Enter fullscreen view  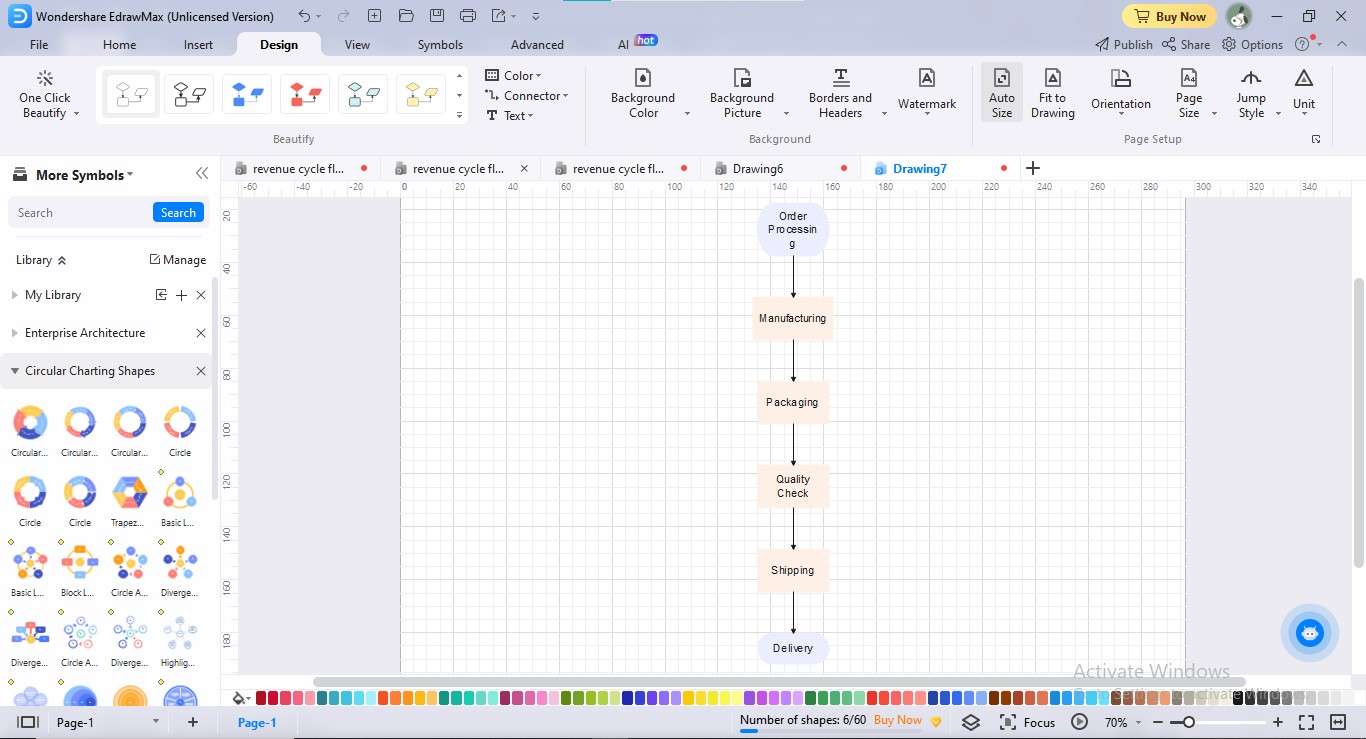click(1306, 722)
